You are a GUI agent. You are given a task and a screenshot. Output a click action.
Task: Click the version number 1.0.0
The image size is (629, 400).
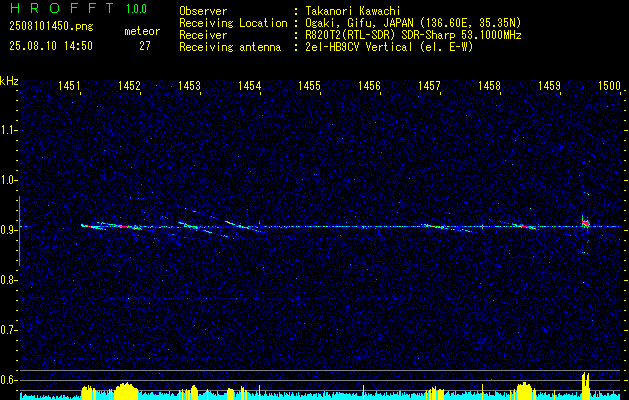pyautogui.click(x=136, y=9)
